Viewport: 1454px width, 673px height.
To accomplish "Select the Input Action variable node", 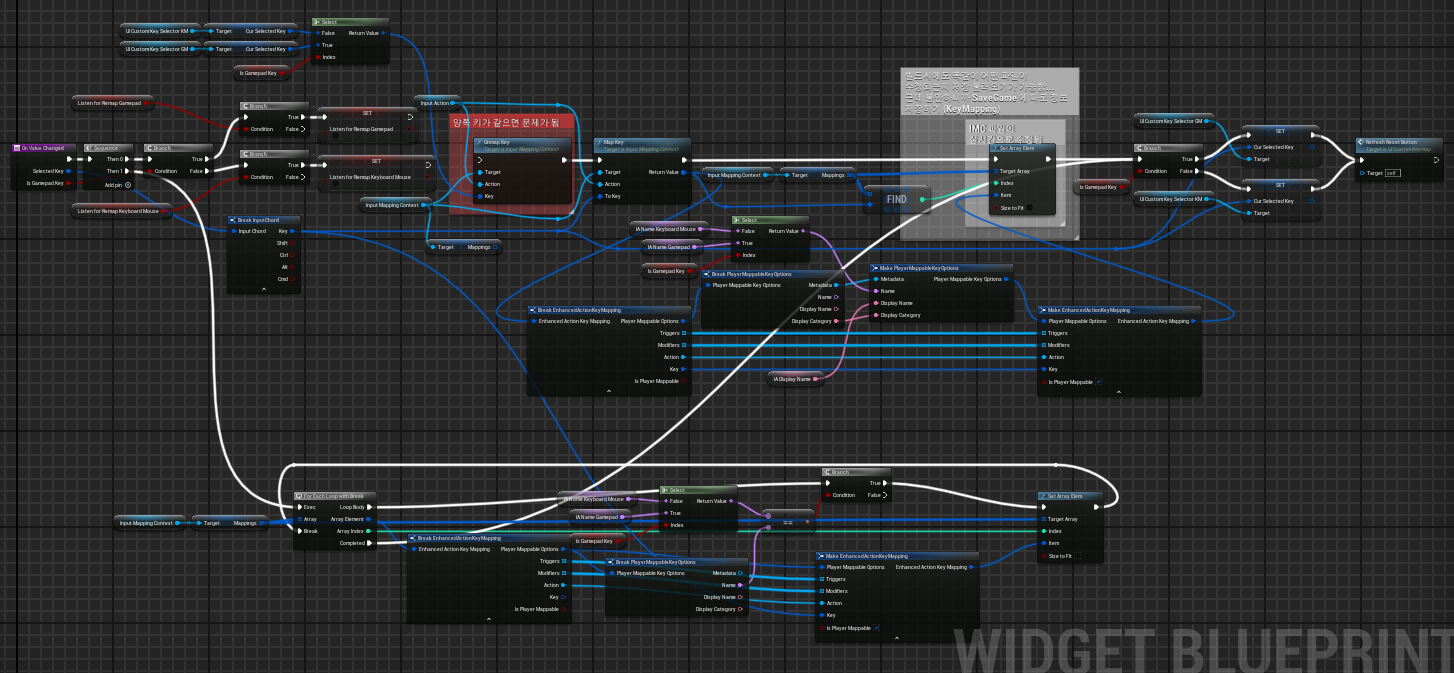I will (x=437, y=102).
